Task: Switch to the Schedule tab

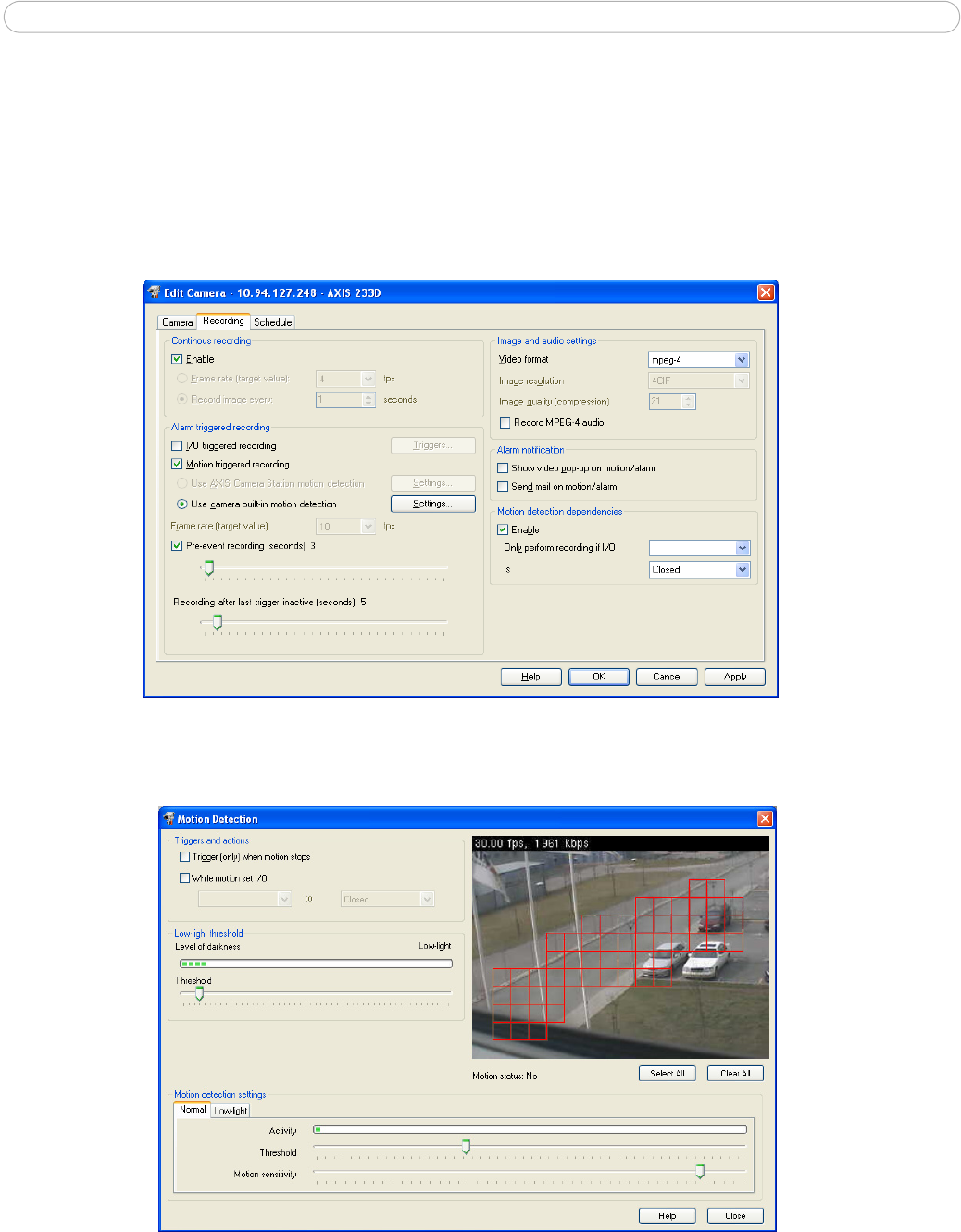Action: coord(272,322)
